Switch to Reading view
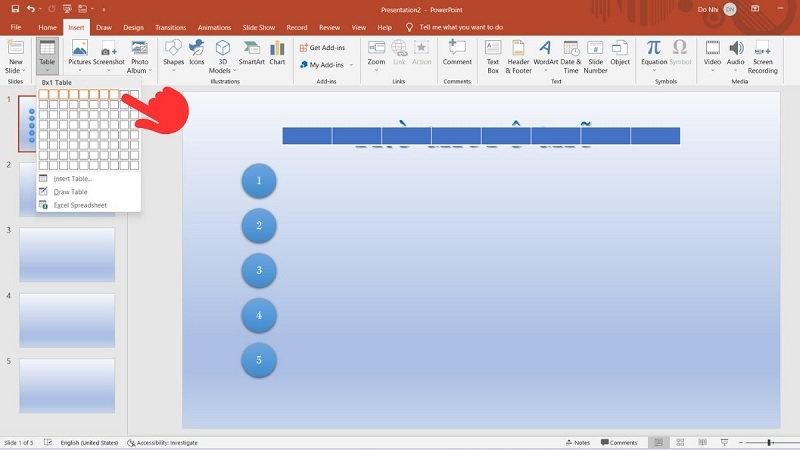This screenshot has height=450, width=800. click(703, 442)
